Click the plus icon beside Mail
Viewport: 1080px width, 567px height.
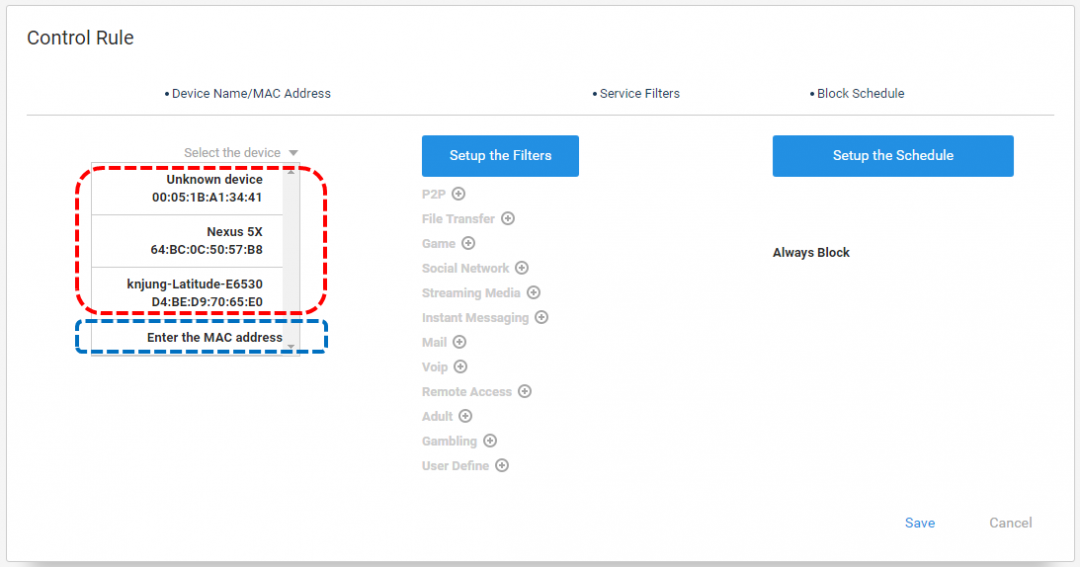tap(459, 342)
